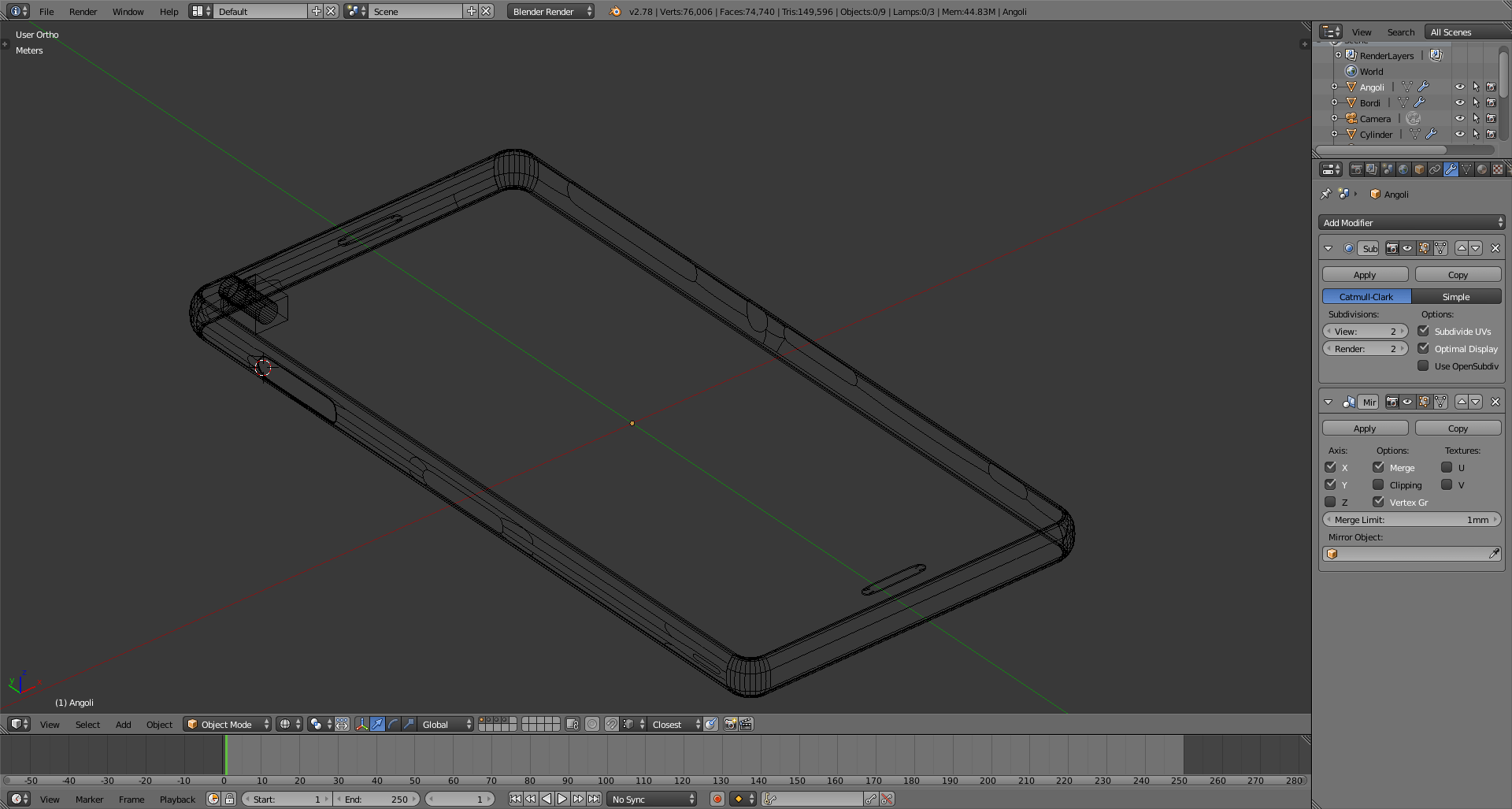Viewport: 1512px width, 809px height.
Task: Click the Subdivisions Render value field
Action: [x=1365, y=348]
